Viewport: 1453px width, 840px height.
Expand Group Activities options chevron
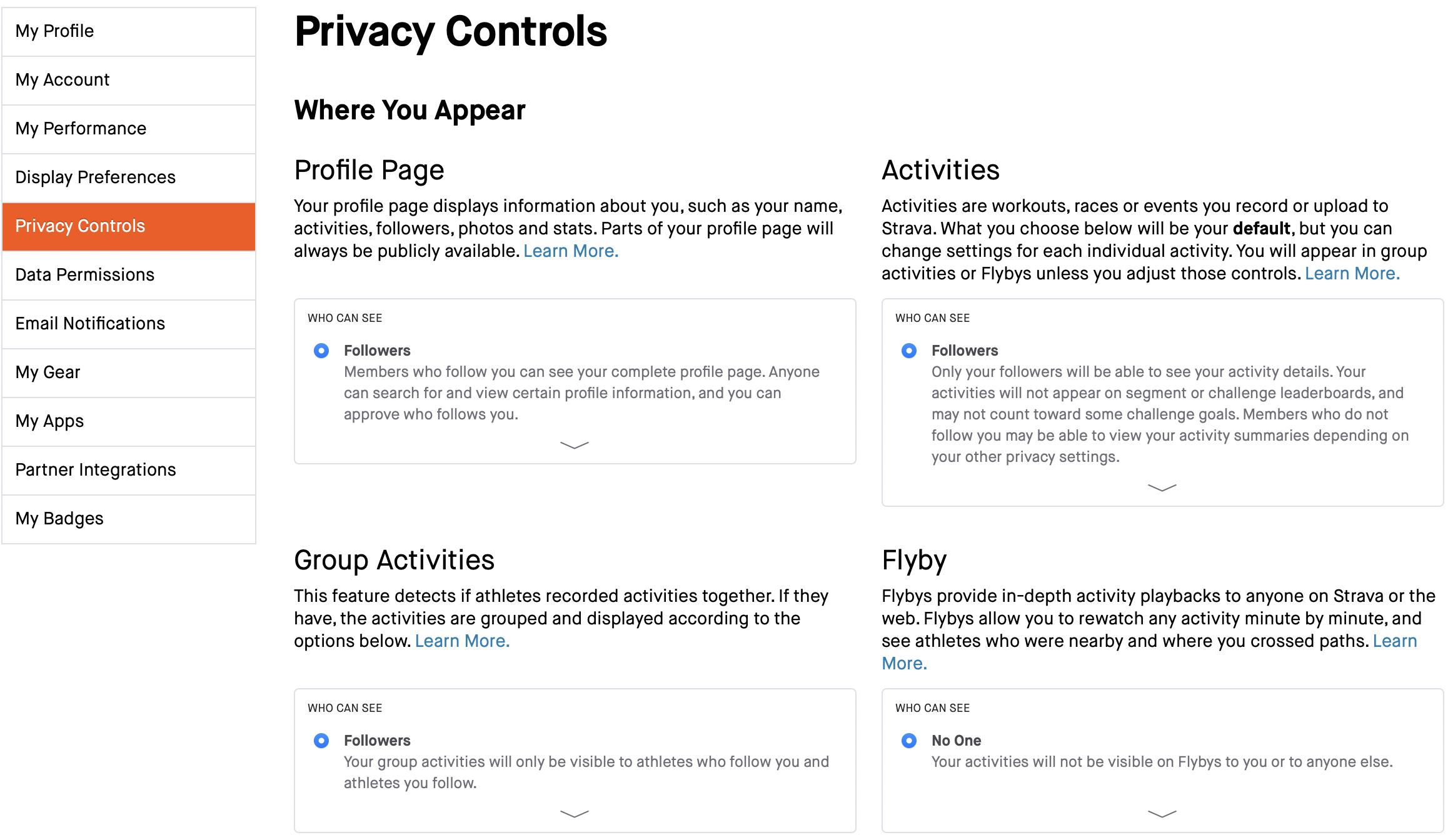coord(575,814)
